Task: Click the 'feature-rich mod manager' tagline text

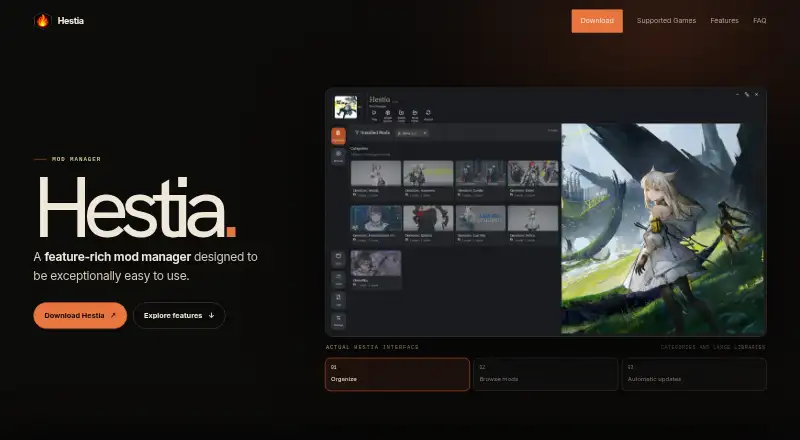Action: pos(118,257)
